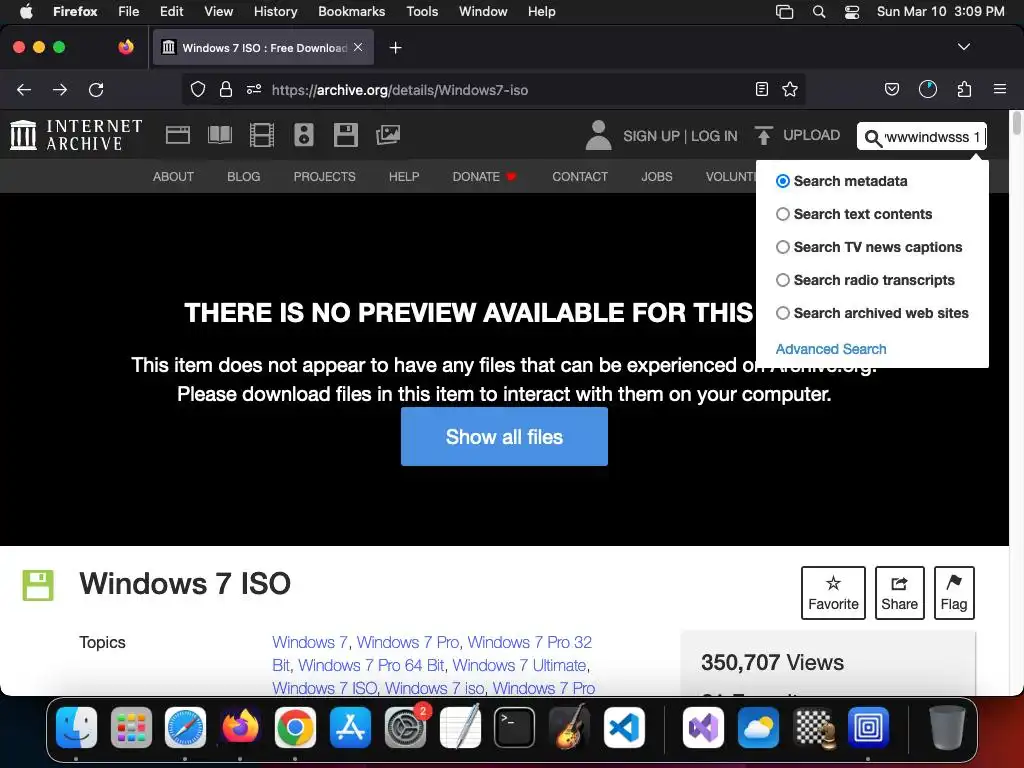1024x768 pixels.
Task: Toggle reader view icon
Action: pos(761,89)
